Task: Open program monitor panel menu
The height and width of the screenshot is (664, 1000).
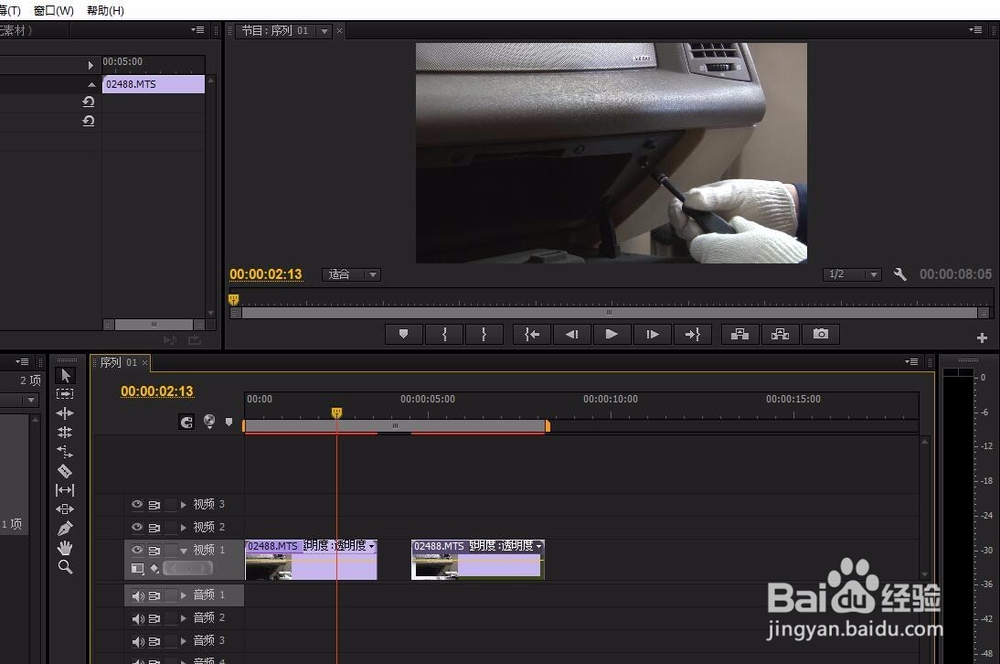Action: (975, 29)
